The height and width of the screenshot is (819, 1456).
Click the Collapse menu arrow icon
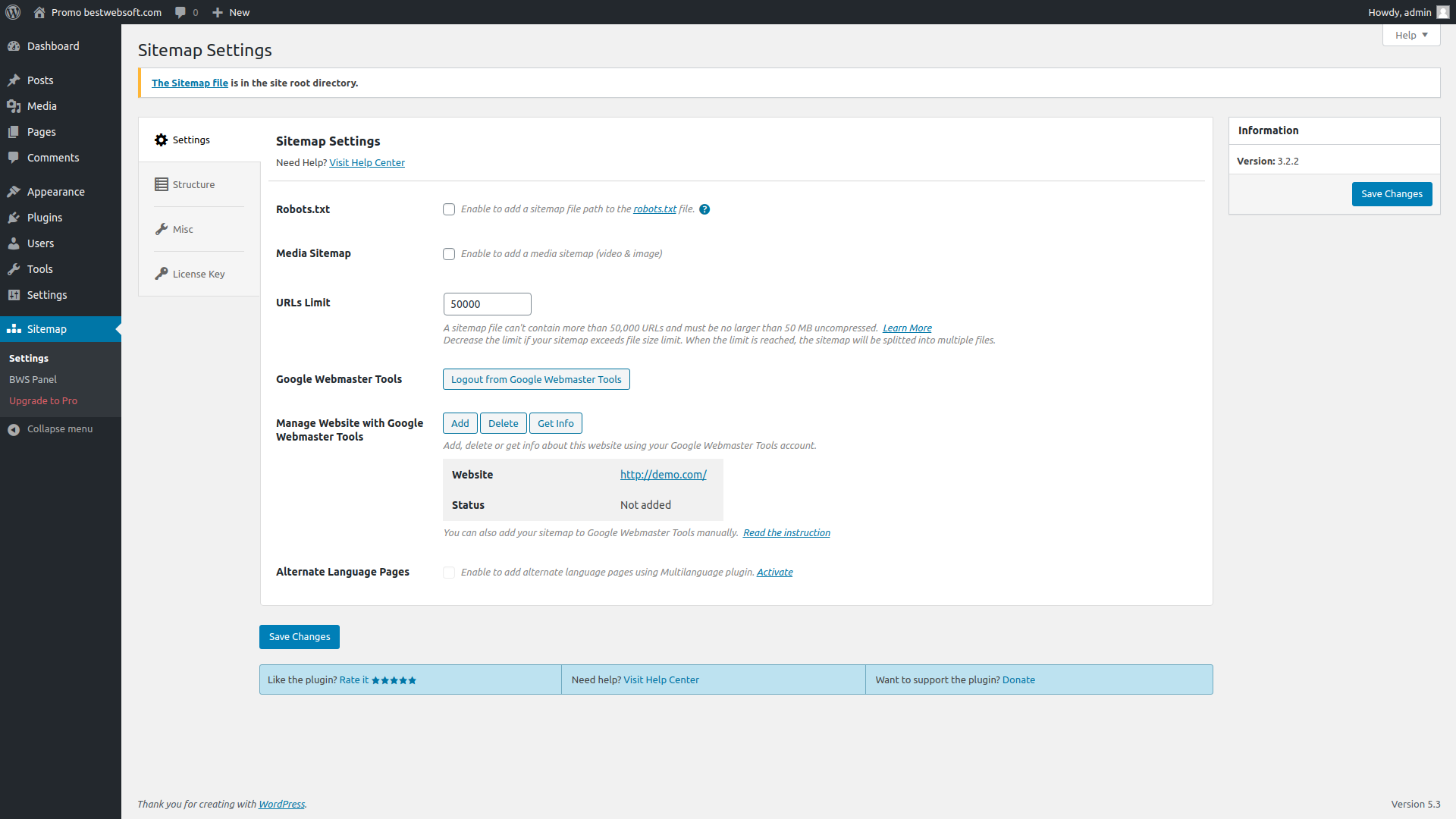[x=14, y=430]
